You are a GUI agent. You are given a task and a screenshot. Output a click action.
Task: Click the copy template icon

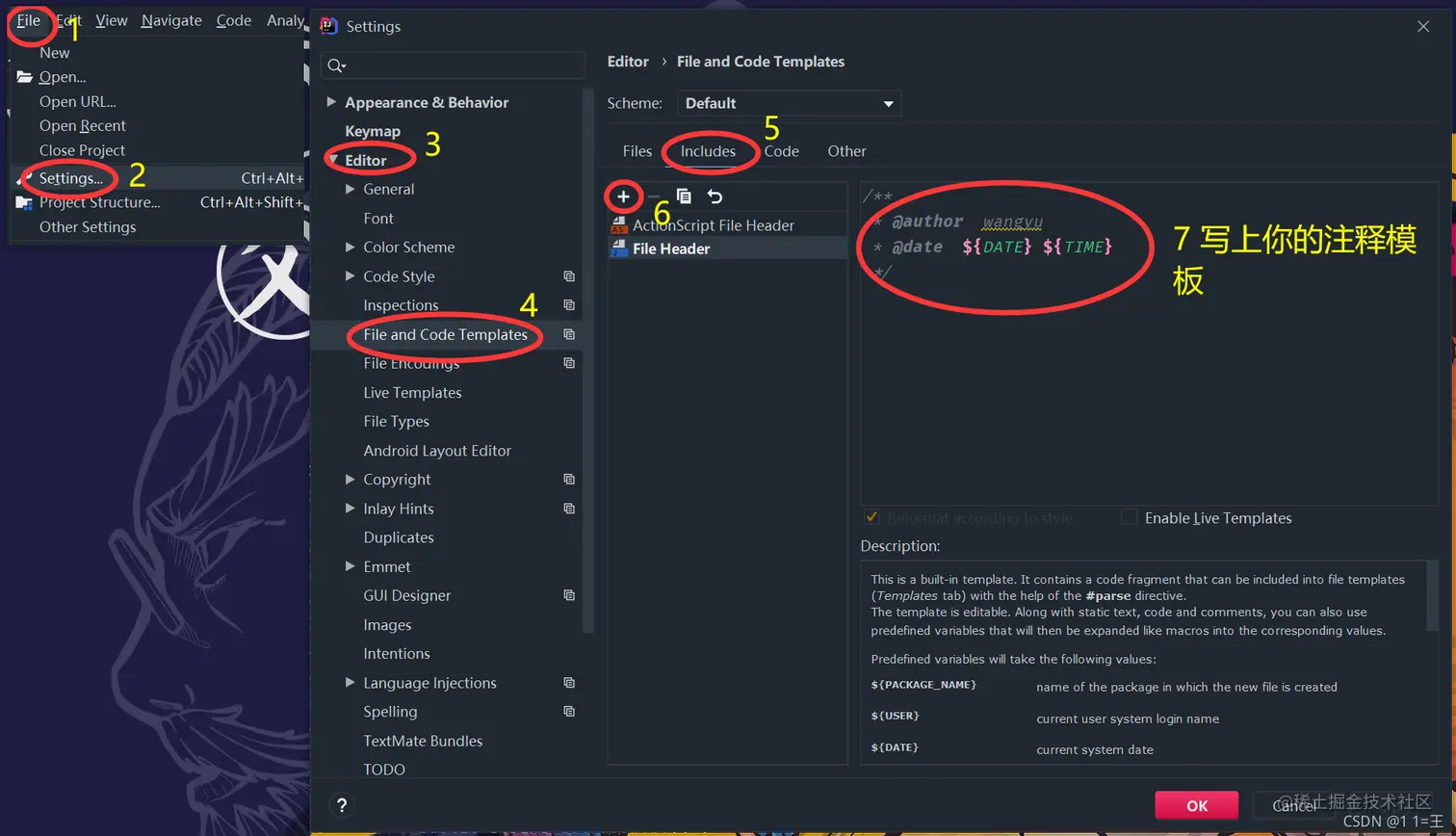pos(684,196)
